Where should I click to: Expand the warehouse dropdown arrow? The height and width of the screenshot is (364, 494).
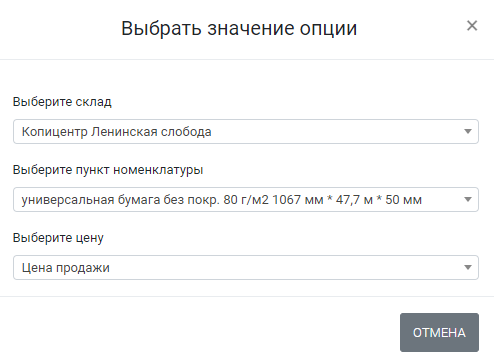click(468, 131)
